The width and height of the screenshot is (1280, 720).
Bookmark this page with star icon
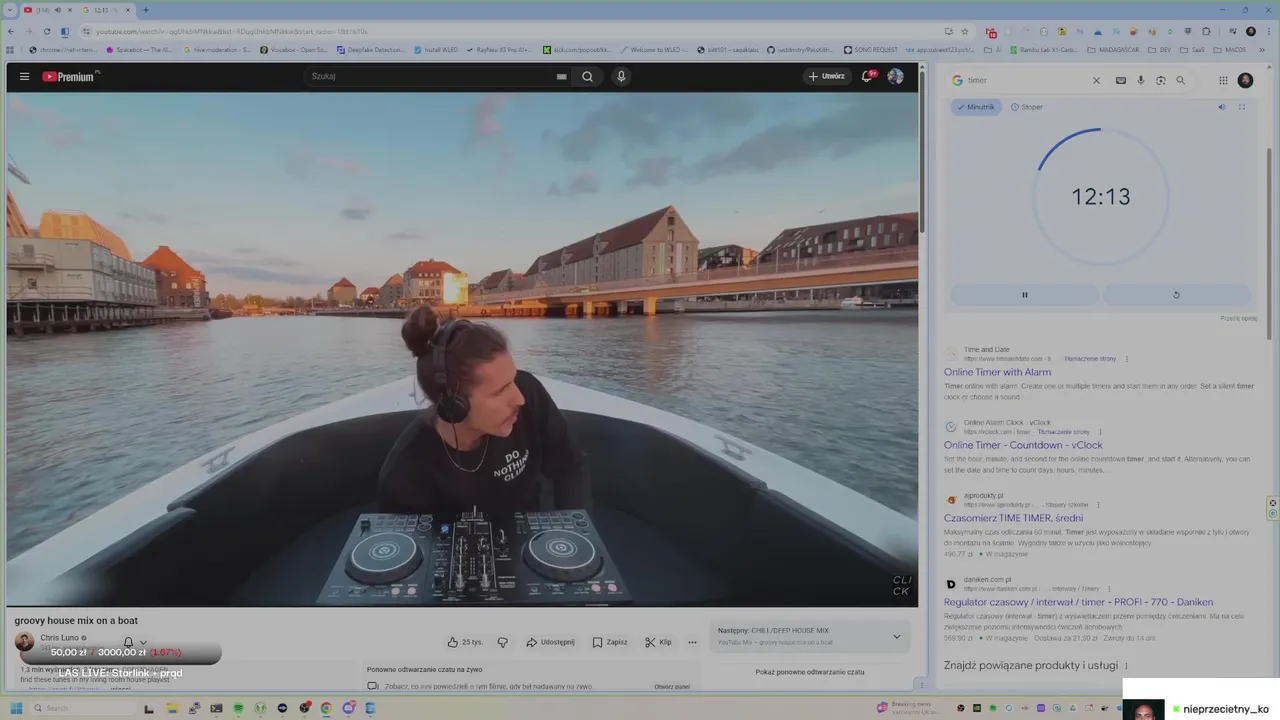point(964,32)
